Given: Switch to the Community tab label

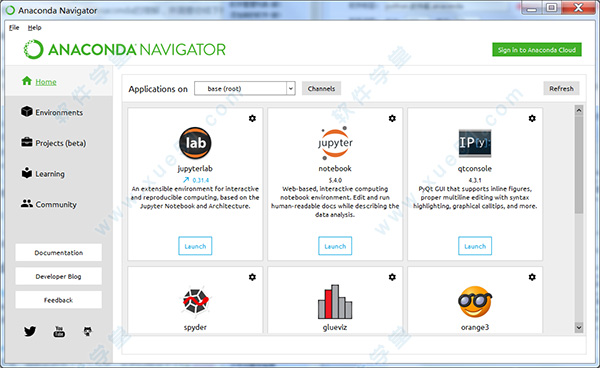Looking at the screenshot, I should coord(56,205).
